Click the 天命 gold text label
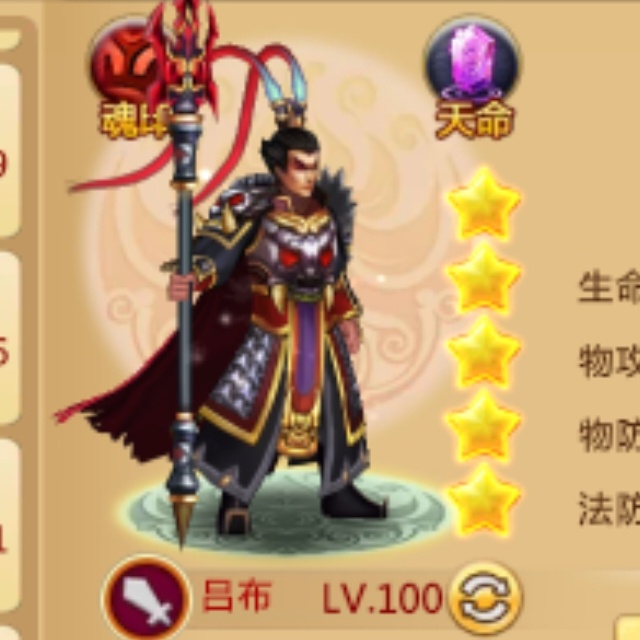The image size is (640, 640). (473, 119)
